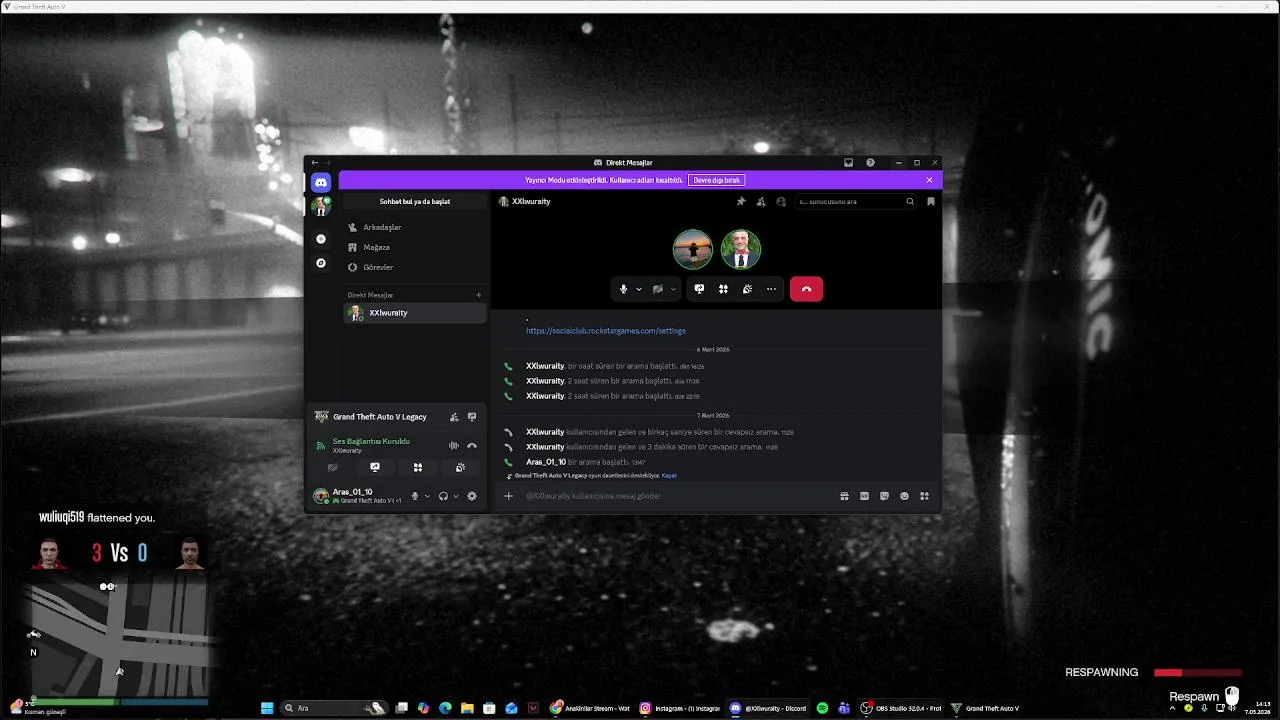Viewport: 1280px width, 720px height.
Task: Open bookmark icon in Discord header
Action: coord(931,202)
